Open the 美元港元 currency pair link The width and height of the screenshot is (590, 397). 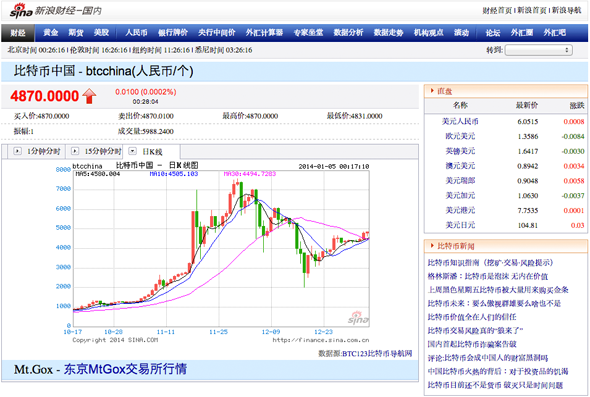[x=460, y=210]
